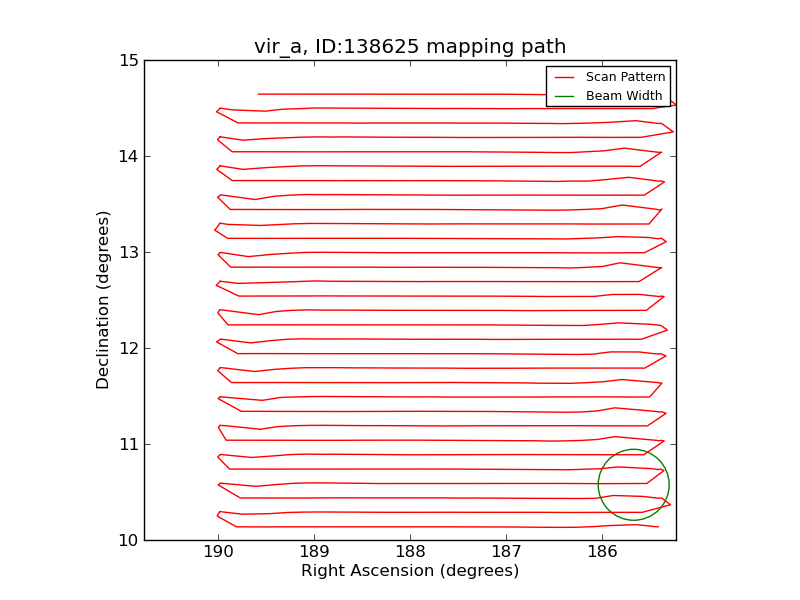Viewport: 800px width, 600px height.
Task: Click the red Scan Pattern legend line
Action: point(565,77)
